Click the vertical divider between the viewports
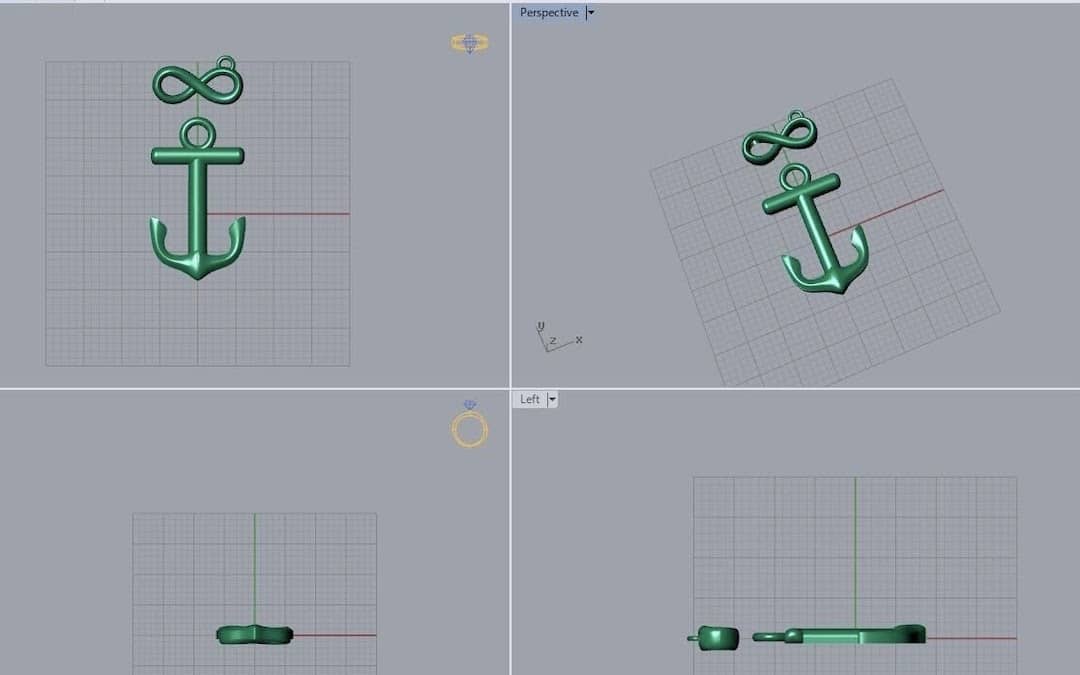The height and width of the screenshot is (675, 1080). [x=510, y=200]
